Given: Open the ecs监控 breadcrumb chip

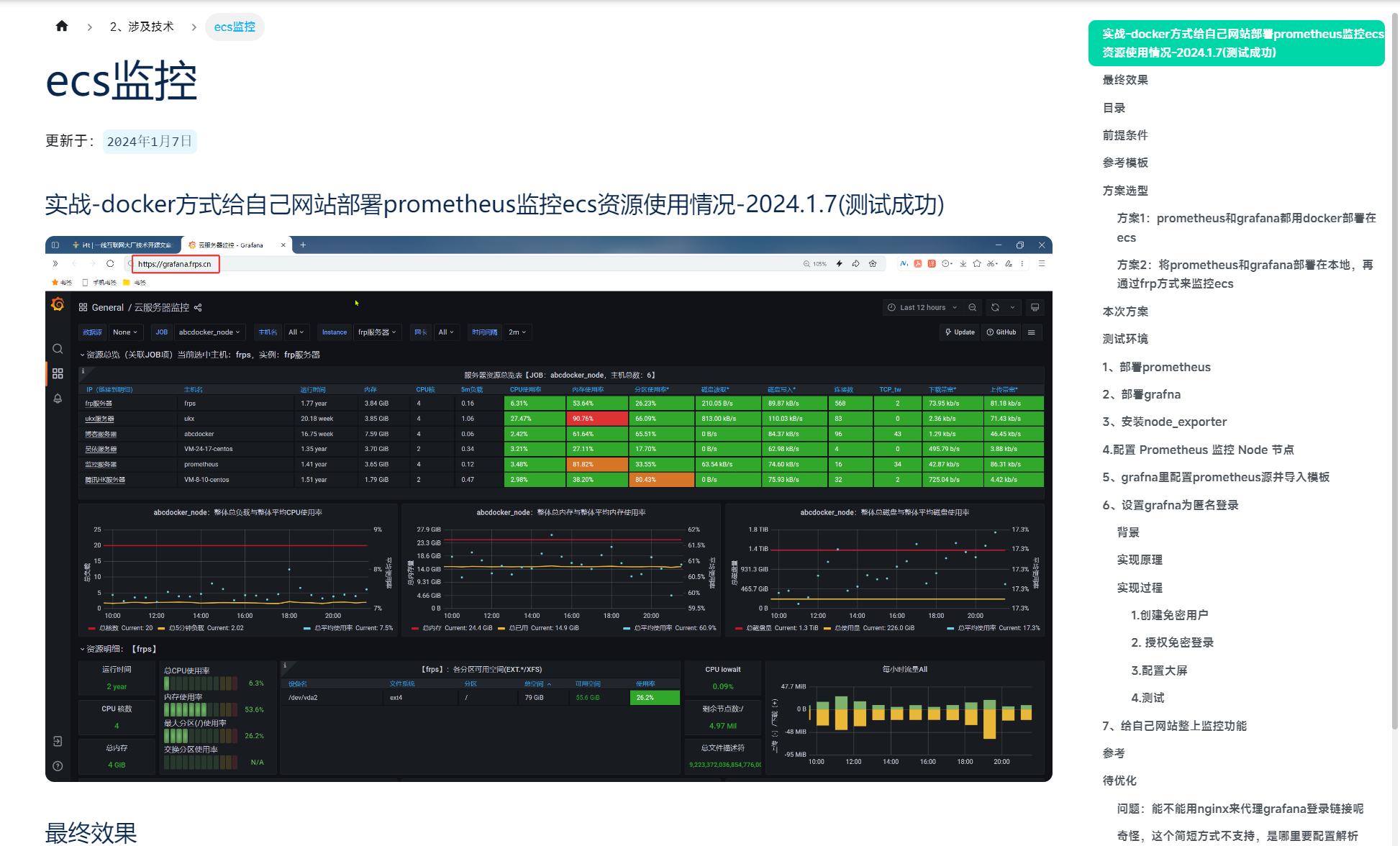Looking at the screenshot, I should (x=235, y=27).
